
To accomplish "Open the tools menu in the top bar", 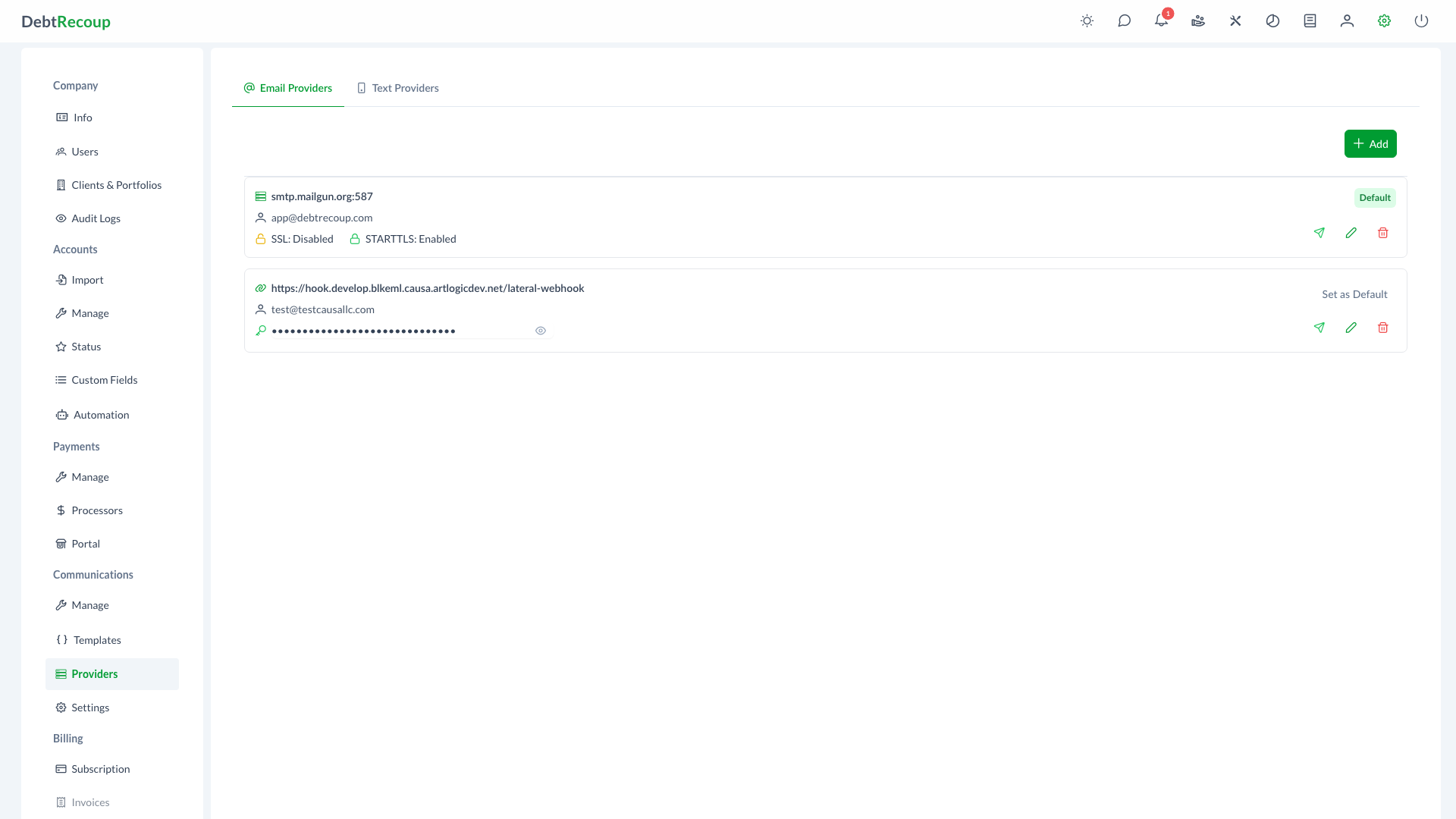I will tap(1235, 21).
